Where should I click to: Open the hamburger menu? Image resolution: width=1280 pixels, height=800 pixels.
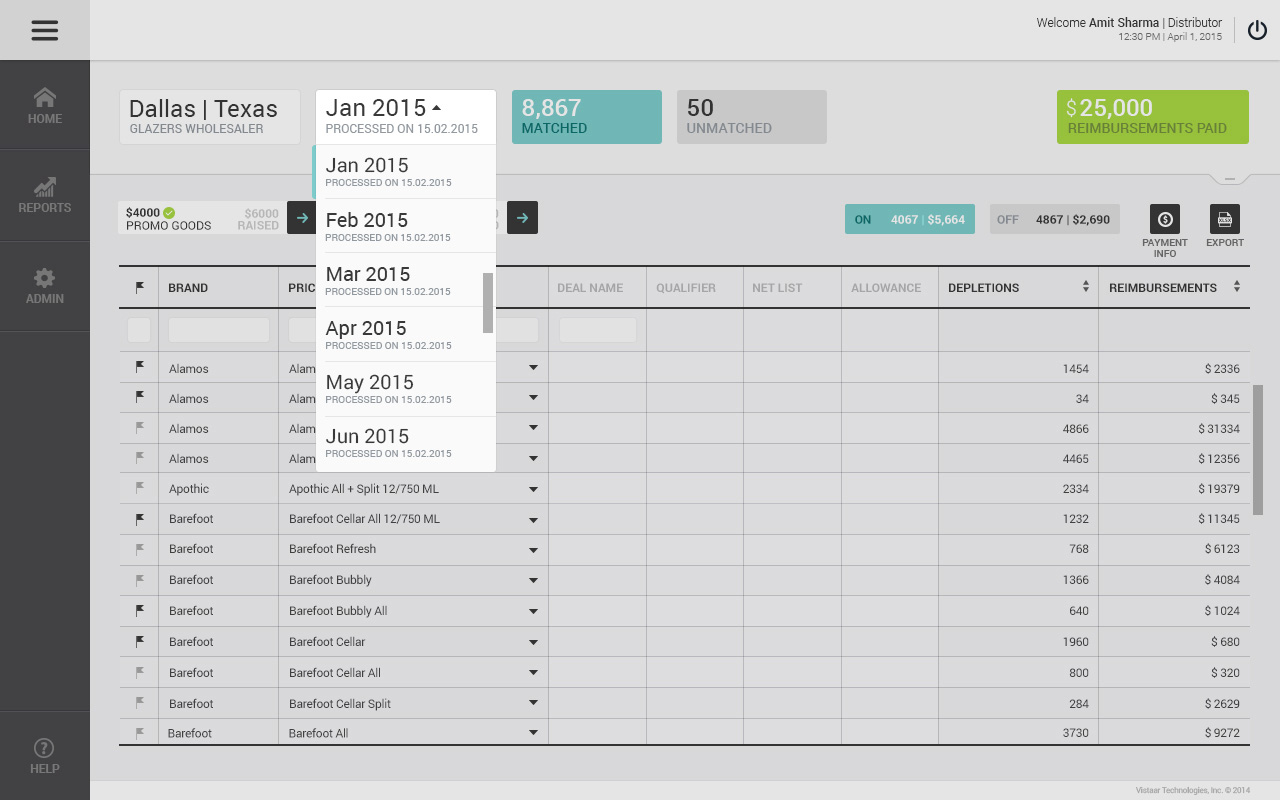coord(44,30)
